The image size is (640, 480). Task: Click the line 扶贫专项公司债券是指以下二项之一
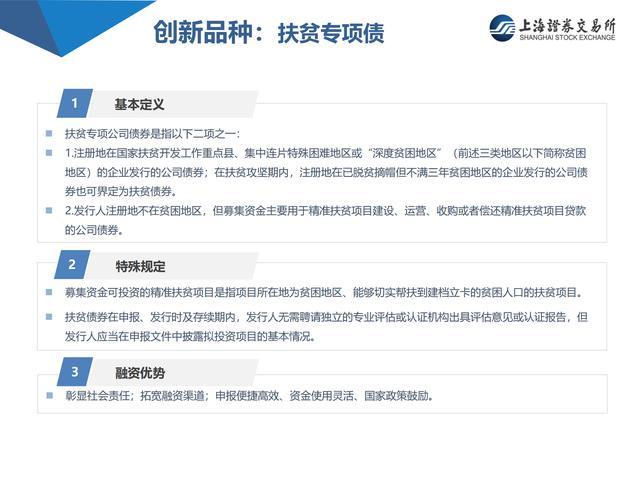click(x=153, y=133)
